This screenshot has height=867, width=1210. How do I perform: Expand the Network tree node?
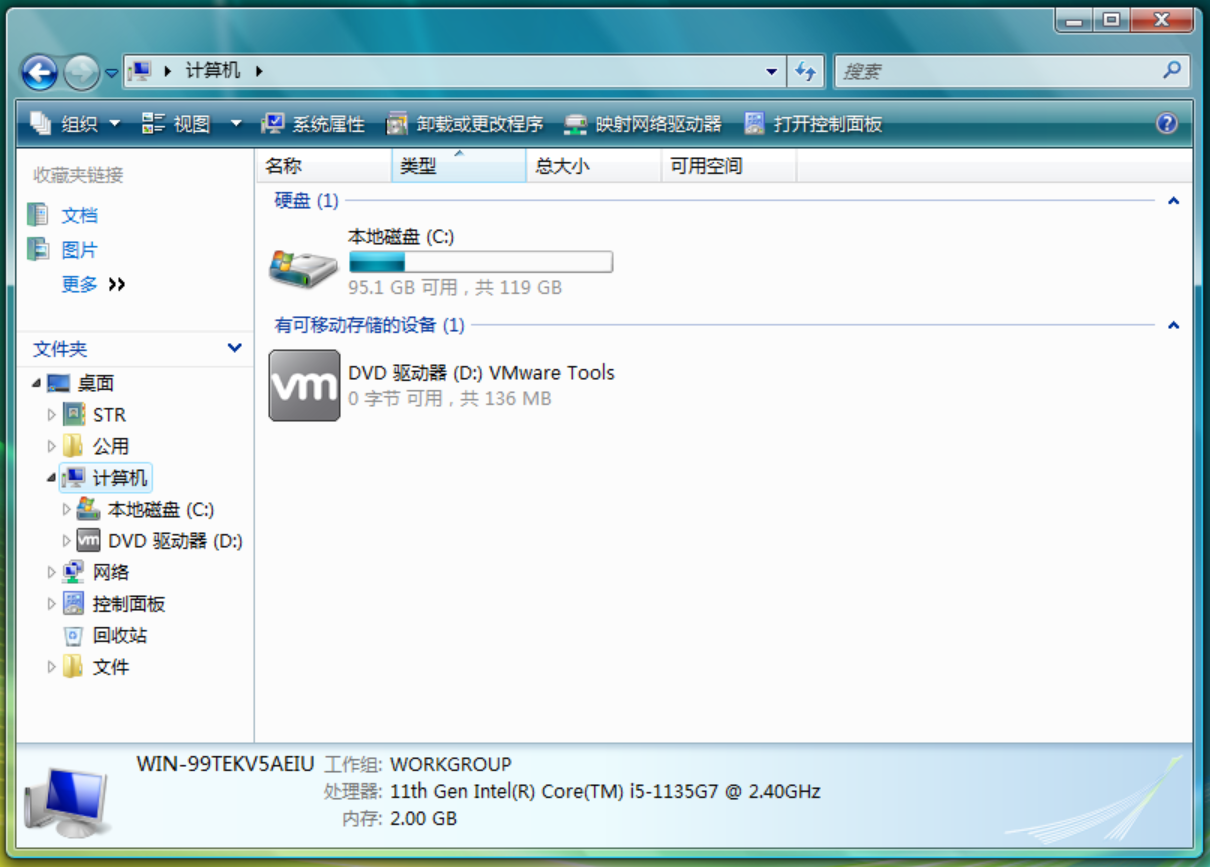tap(52, 573)
